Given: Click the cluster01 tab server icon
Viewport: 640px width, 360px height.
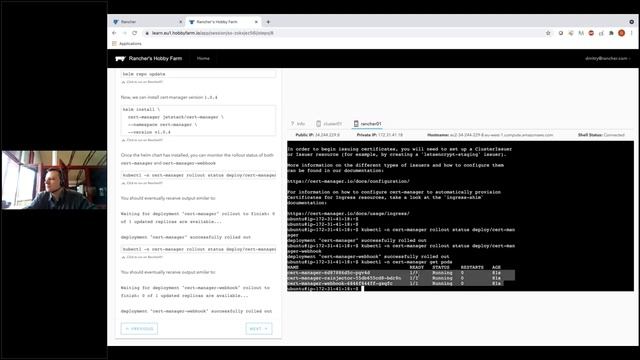Looking at the screenshot, I should pos(318,124).
